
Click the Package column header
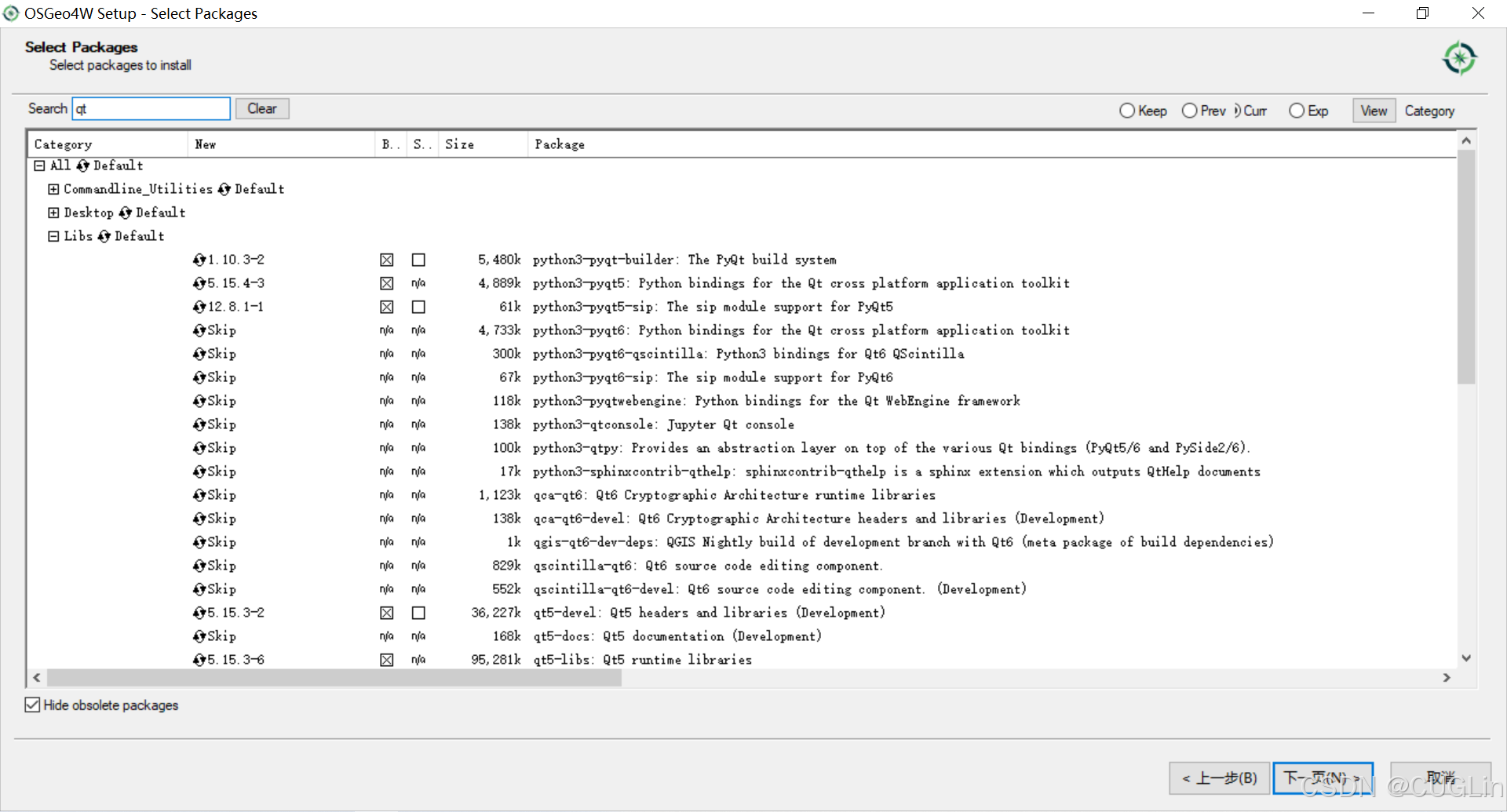point(992,144)
